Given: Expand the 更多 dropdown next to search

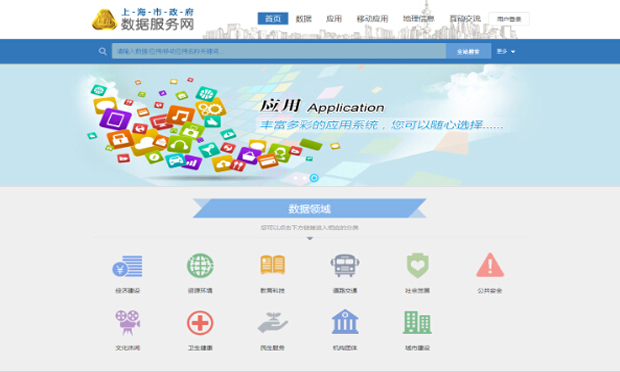Looking at the screenshot, I should [x=506, y=51].
